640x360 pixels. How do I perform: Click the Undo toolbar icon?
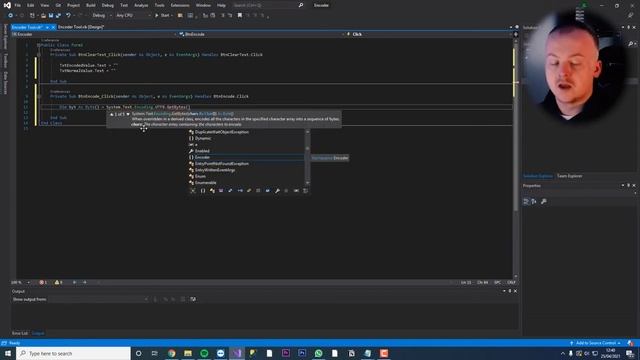click(68, 16)
